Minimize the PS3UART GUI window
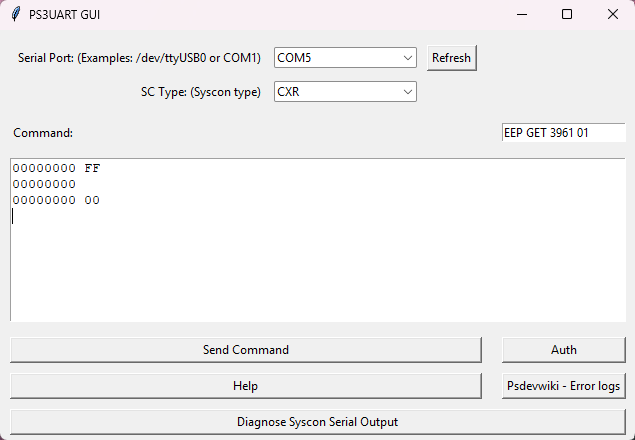Image resolution: width=635 pixels, height=440 pixels. point(521,15)
